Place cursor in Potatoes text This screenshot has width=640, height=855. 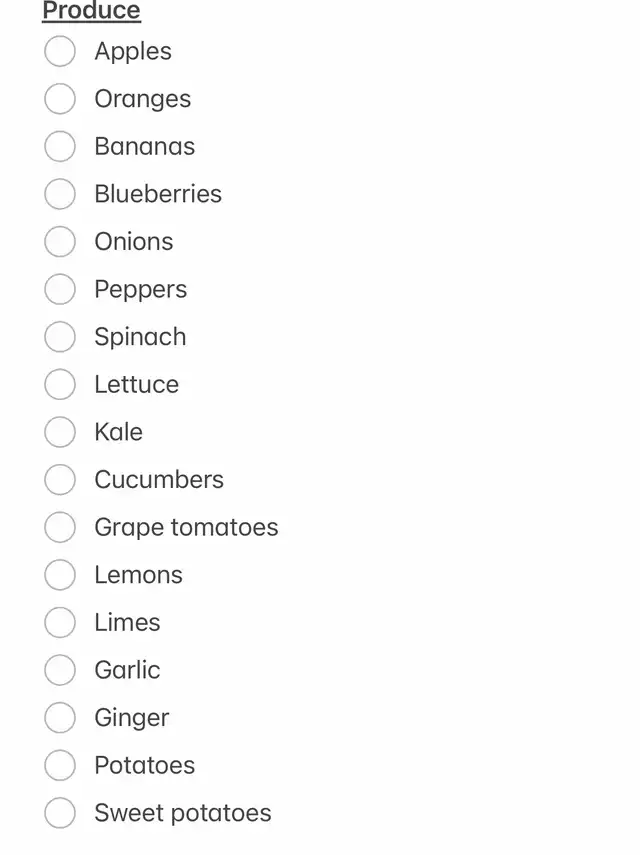pyautogui.click(x=144, y=765)
